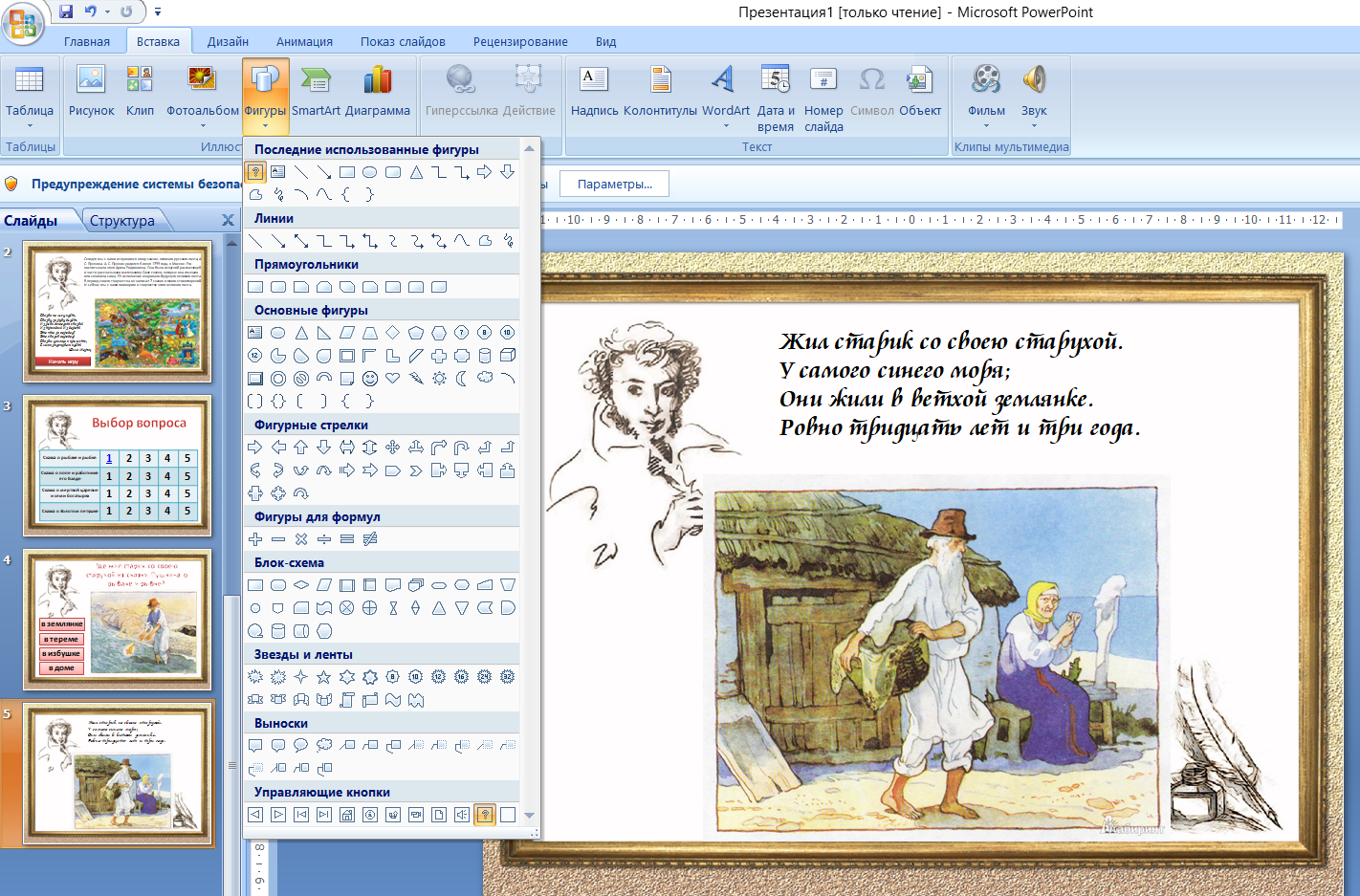This screenshot has height=896, width=1360.
Task: Pick the Help action button in Управляющие кнопки
Action: pos(485,815)
